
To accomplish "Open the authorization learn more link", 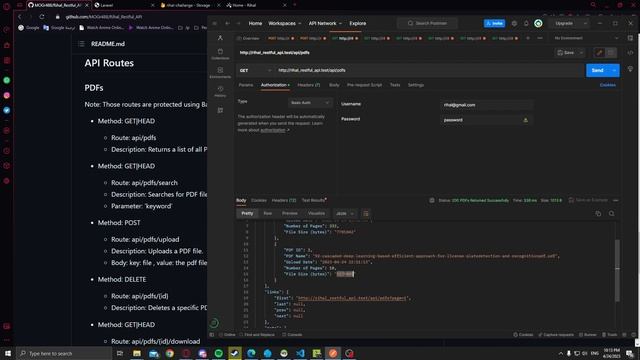I will pyautogui.click(x=273, y=130).
